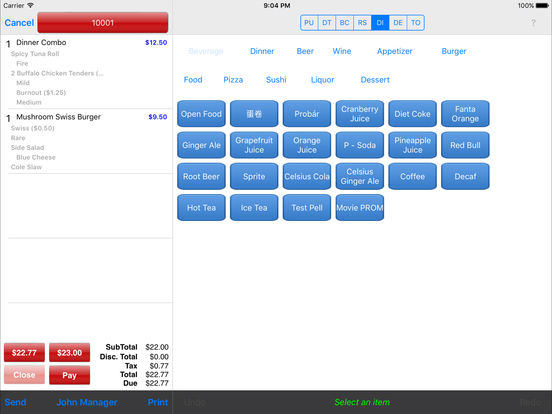Add P - Soda to the order
This screenshot has width=552, height=414.
pyautogui.click(x=360, y=145)
